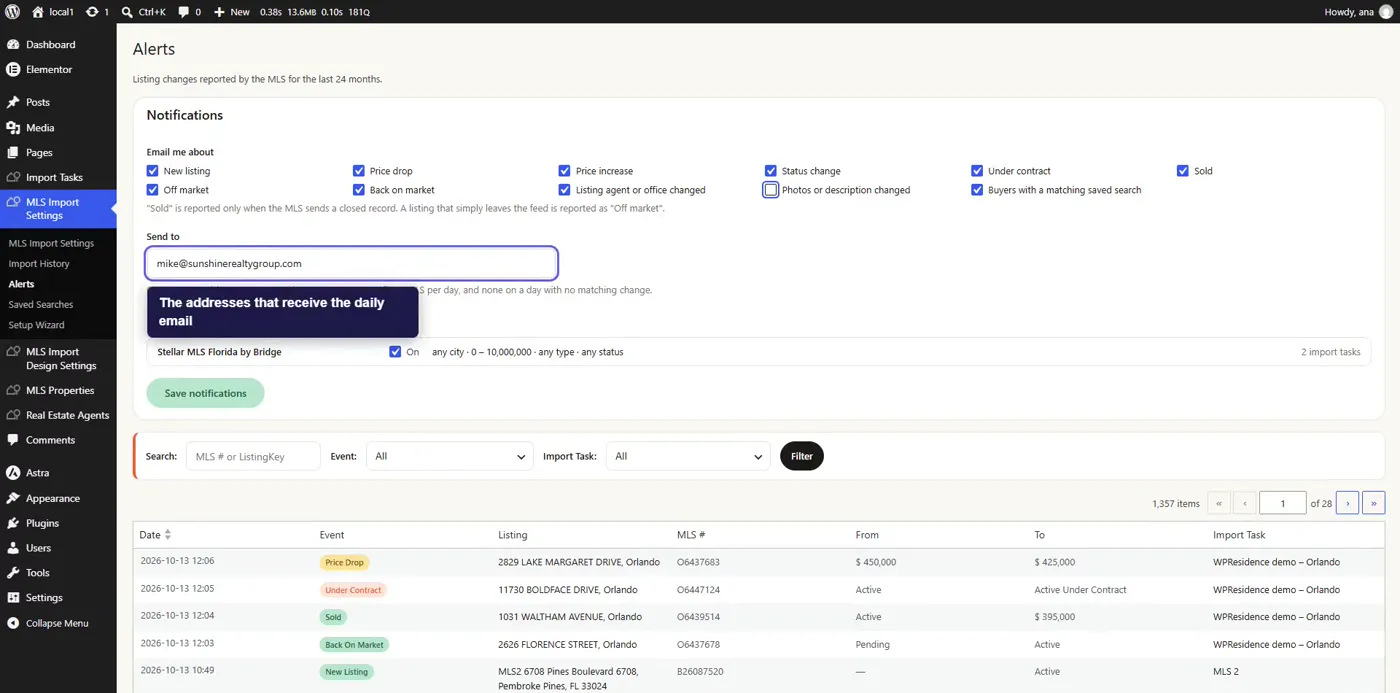The width and height of the screenshot is (1400, 693).
Task: Open the Setup Wizard submenu item
Action: coord(36,325)
